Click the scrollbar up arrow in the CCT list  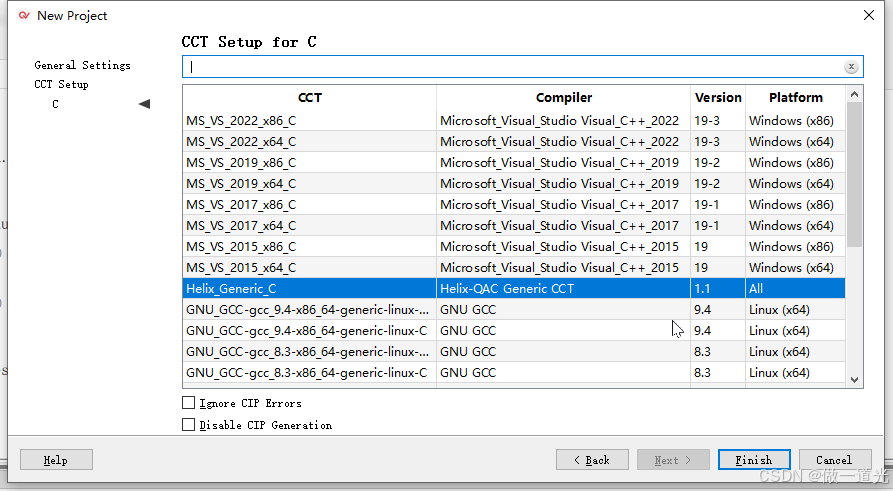[x=854, y=95]
